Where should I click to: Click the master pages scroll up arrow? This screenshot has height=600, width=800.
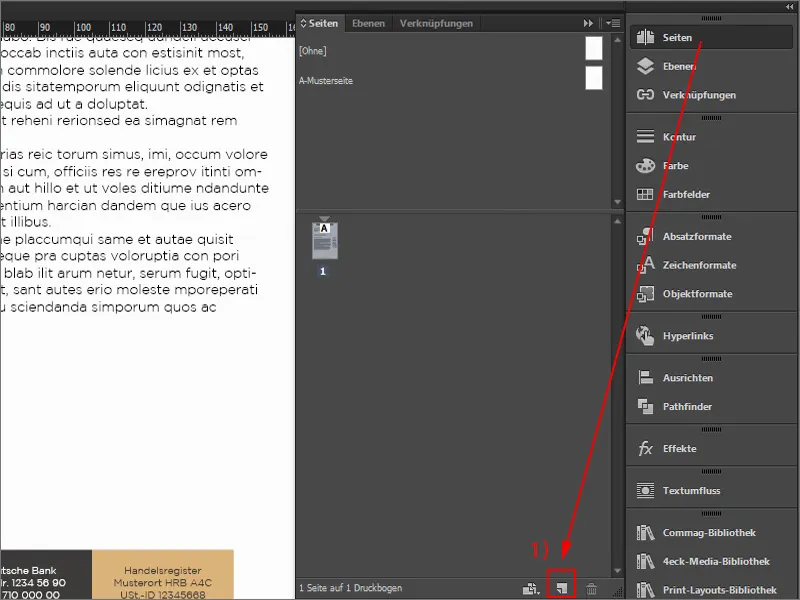pyautogui.click(x=617, y=40)
